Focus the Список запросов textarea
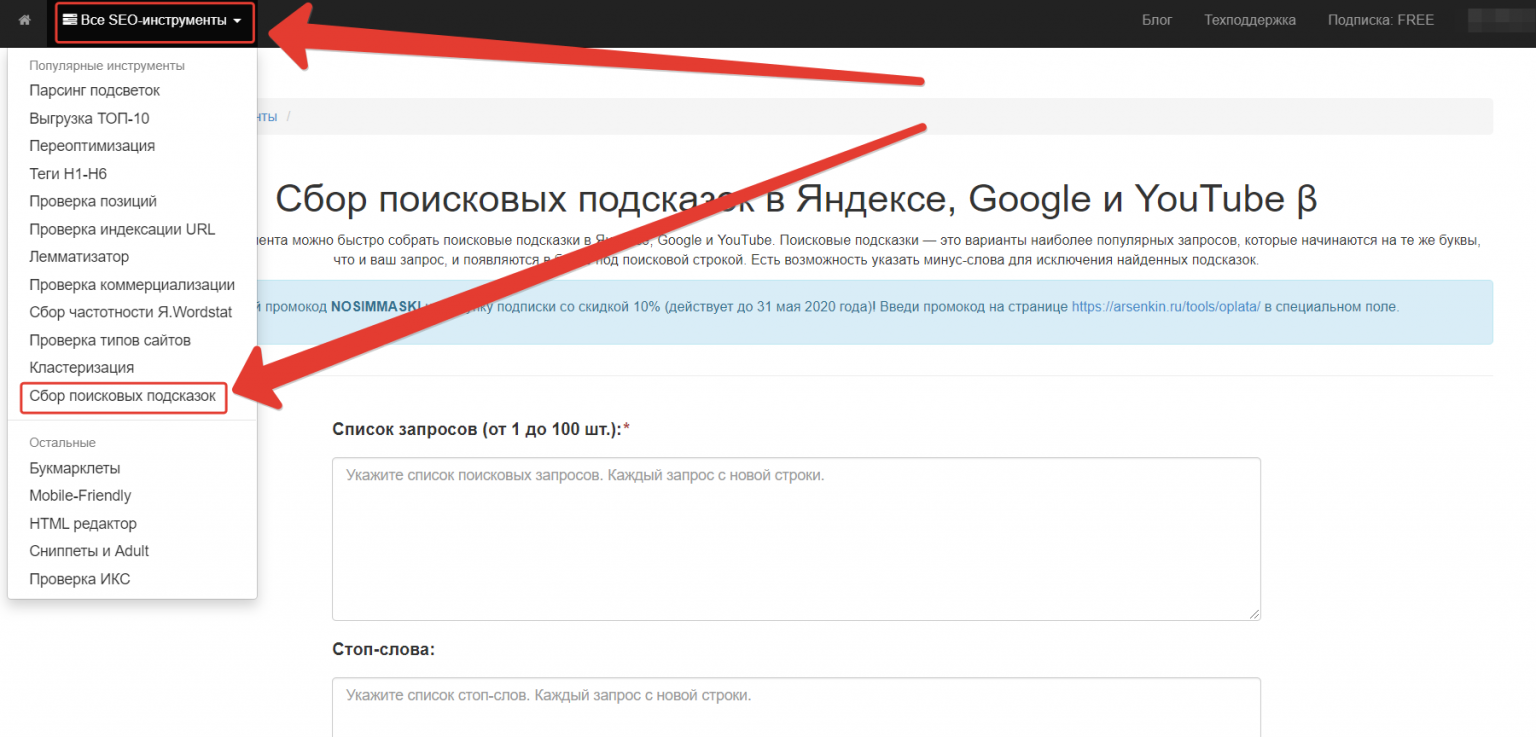This screenshot has width=1536, height=737. 796,539
